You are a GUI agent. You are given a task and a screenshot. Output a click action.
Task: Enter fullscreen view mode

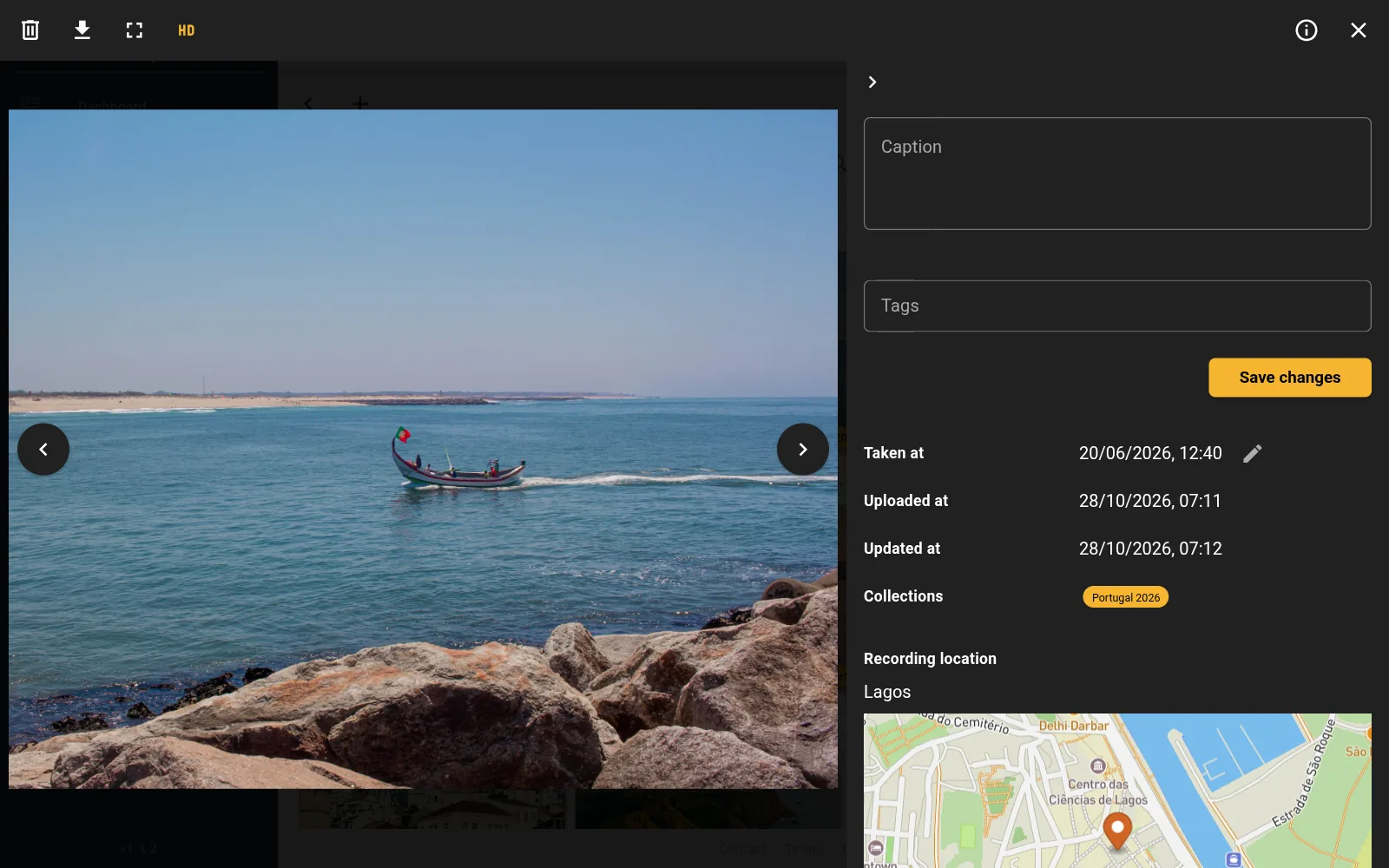[x=135, y=30]
